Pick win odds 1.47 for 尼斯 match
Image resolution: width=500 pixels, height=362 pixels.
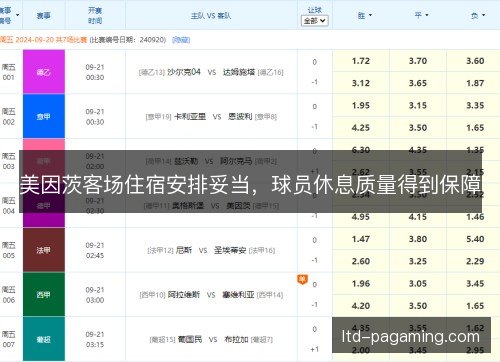(361, 239)
